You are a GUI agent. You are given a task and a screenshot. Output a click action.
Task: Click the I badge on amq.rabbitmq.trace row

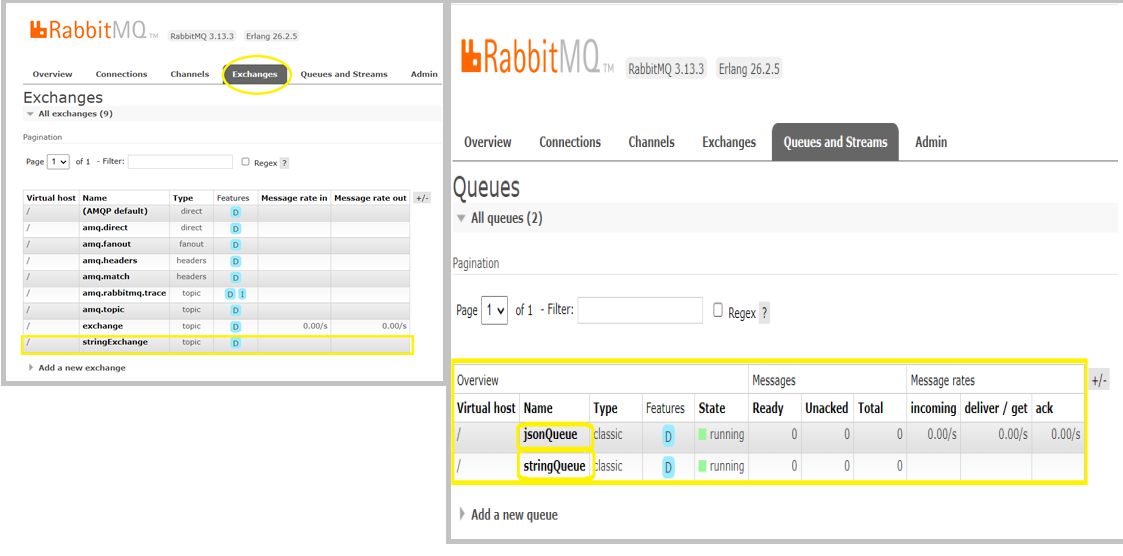click(x=242, y=294)
